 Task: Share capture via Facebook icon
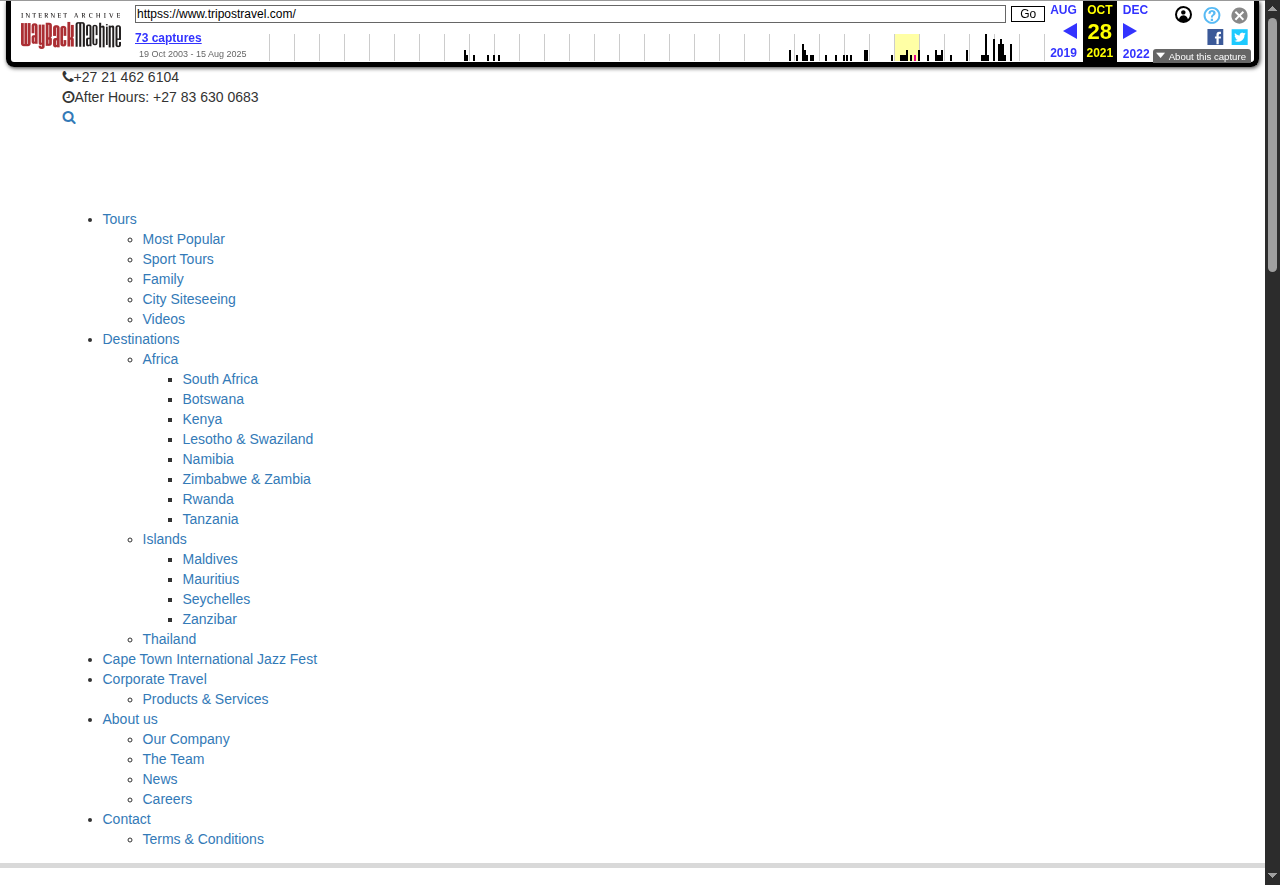pos(1215,37)
